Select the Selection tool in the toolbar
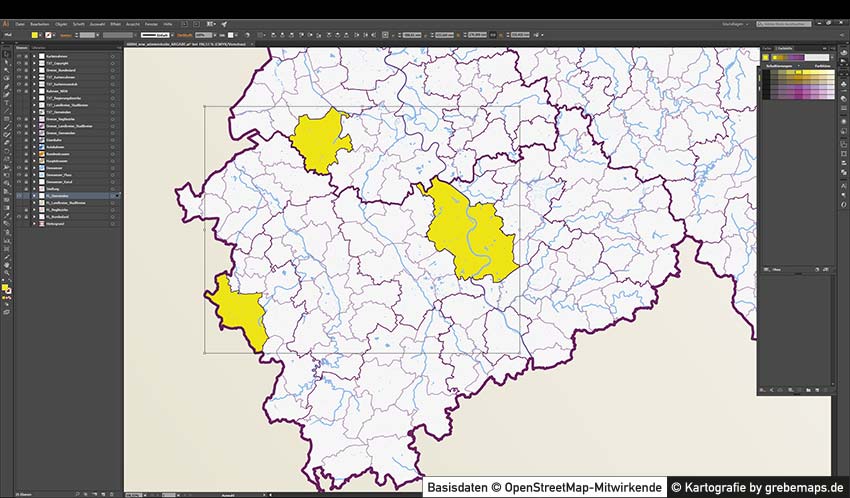Viewport: 850px width, 498px height. [x=5, y=54]
